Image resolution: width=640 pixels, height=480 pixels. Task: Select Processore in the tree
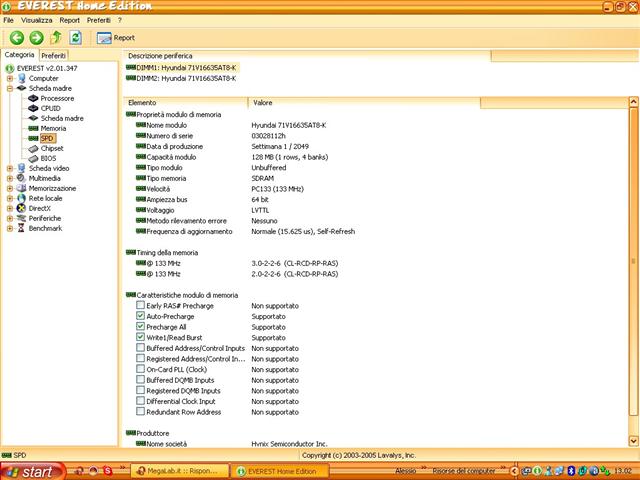pyautogui.click(x=57, y=98)
